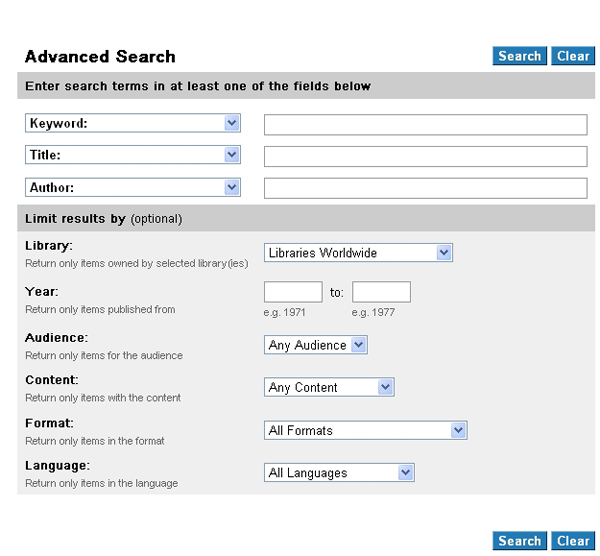Viewport: 600px width, 556px height.
Task: Focus the Author text input field
Action: pyautogui.click(x=425, y=188)
